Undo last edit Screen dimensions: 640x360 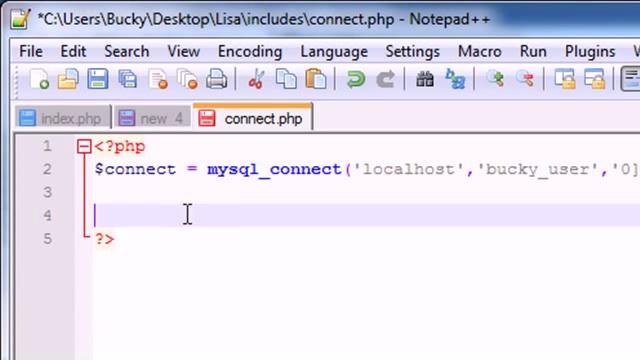point(356,79)
